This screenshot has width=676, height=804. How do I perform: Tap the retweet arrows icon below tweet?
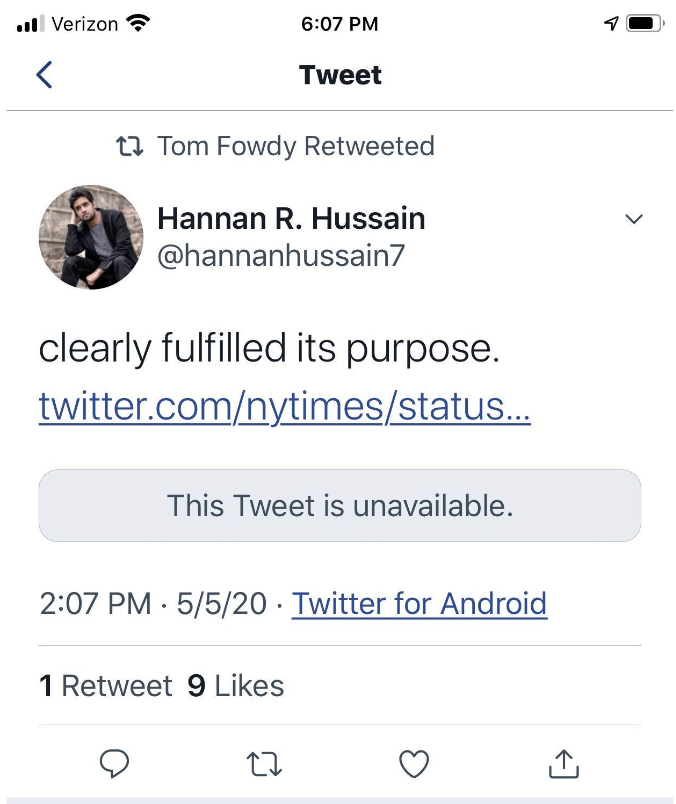264,765
